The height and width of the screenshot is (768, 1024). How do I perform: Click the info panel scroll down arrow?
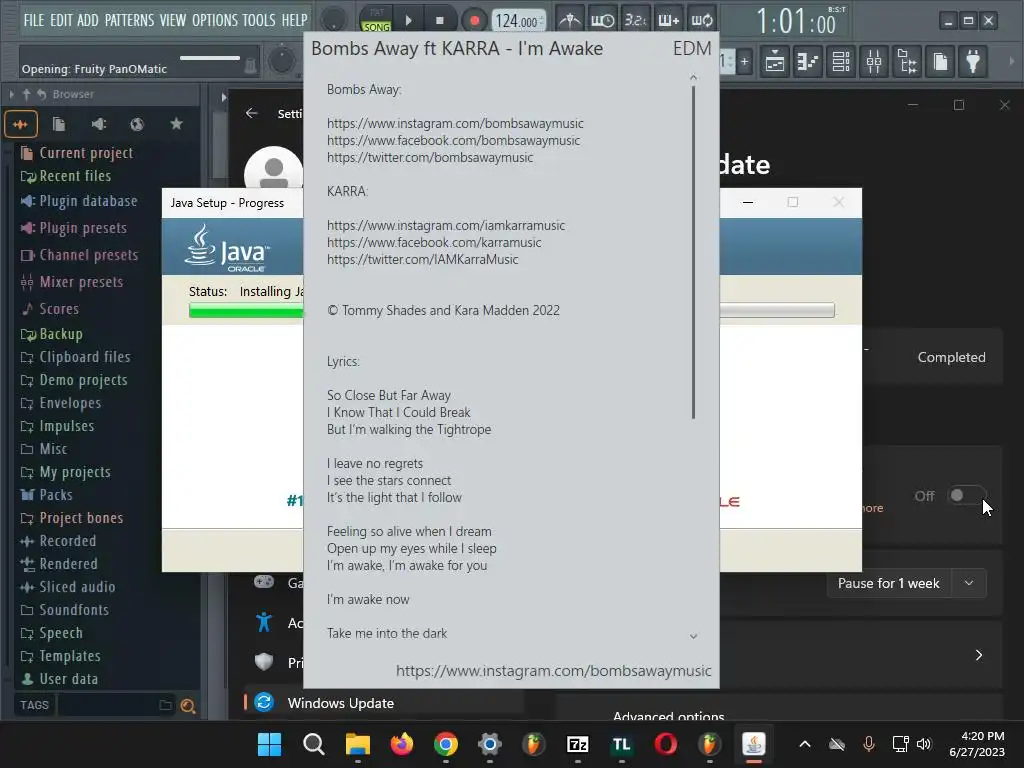(694, 636)
